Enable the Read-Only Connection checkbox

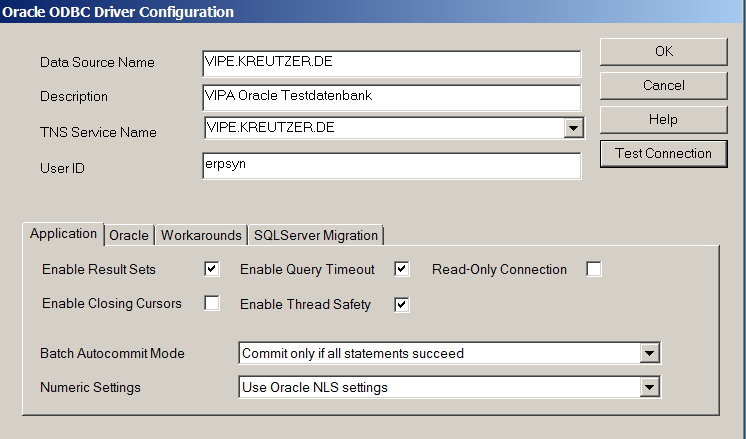[594, 269]
